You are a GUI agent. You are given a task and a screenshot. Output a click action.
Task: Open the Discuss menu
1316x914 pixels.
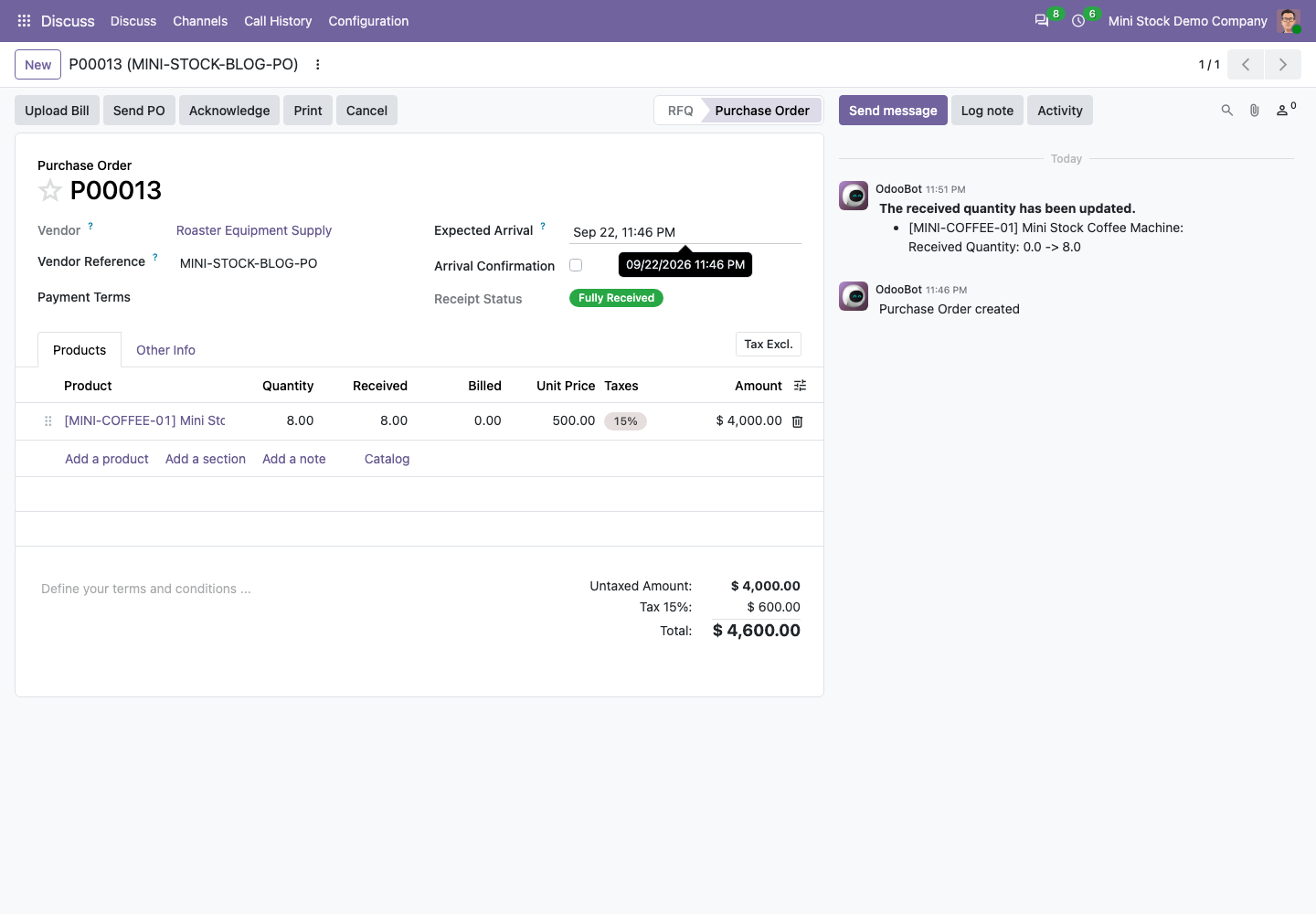(133, 21)
